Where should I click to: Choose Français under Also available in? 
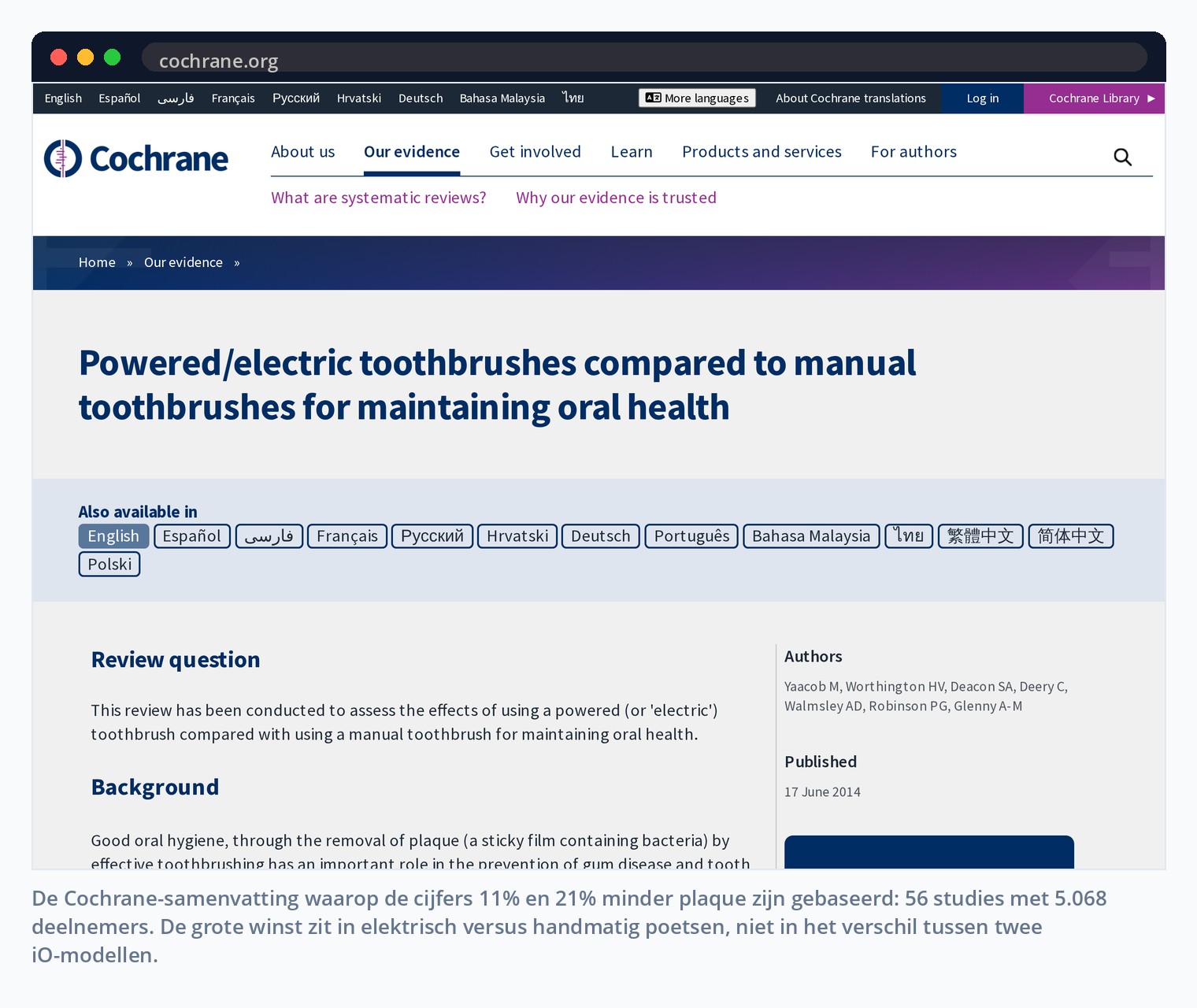click(347, 536)
